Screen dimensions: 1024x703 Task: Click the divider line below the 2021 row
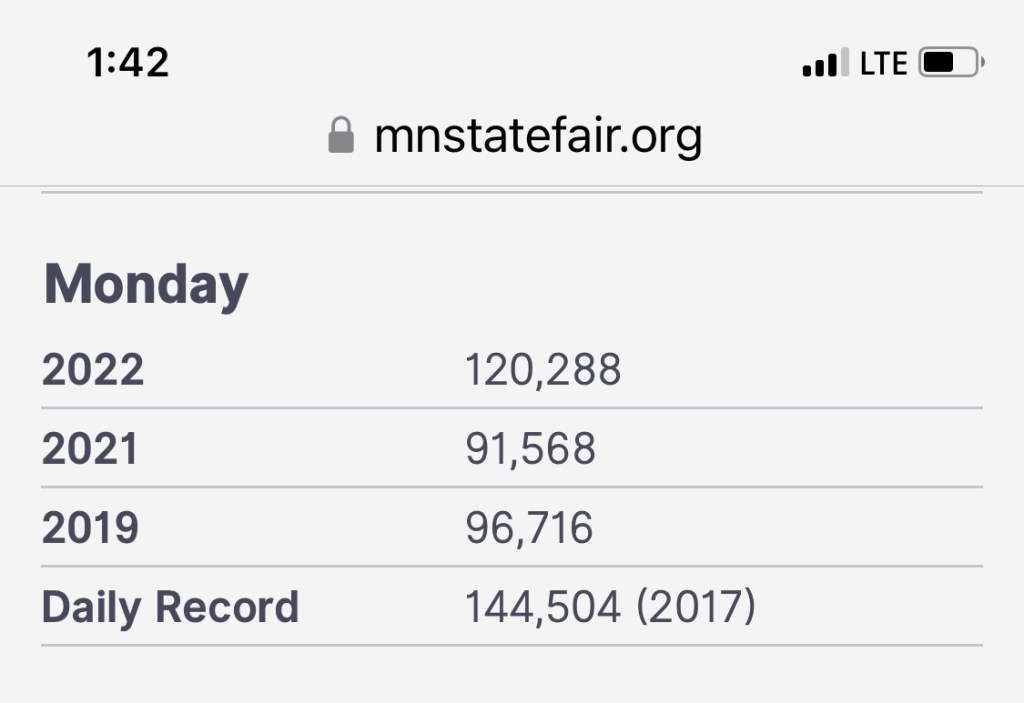pyautogui.click(x=512, y=487)
